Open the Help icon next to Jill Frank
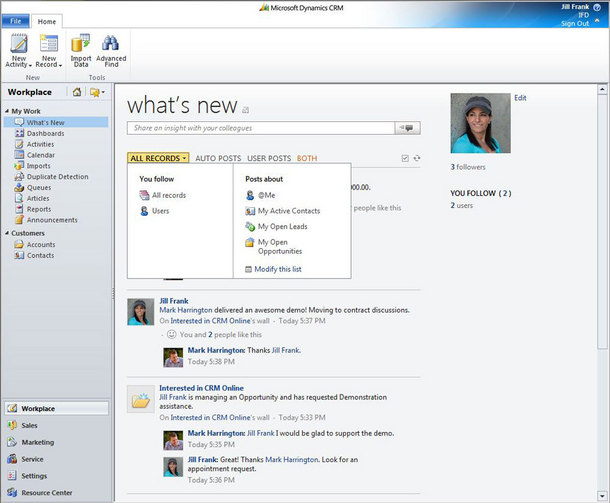 pos(597,7)
